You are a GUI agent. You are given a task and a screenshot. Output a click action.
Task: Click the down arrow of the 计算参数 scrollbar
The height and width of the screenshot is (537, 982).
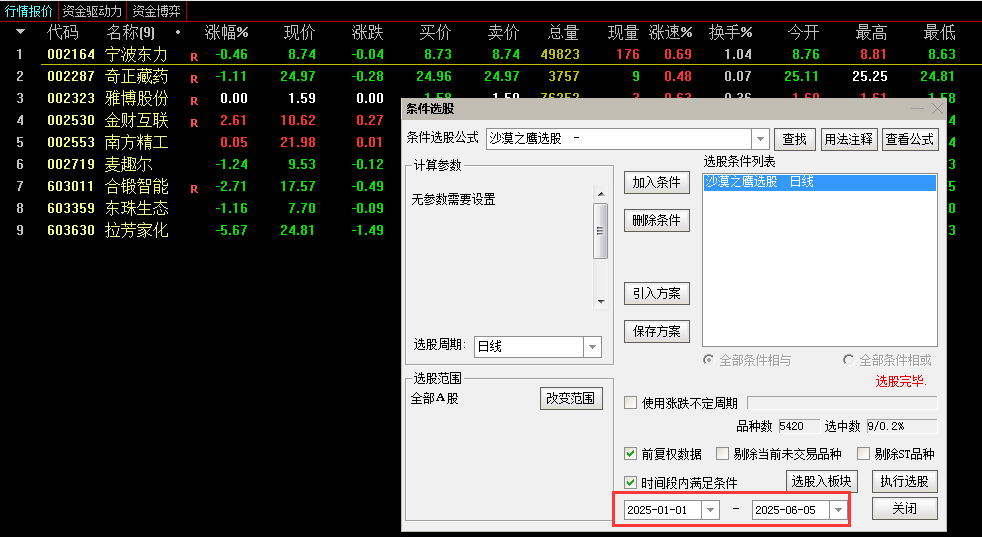[601, 301]
